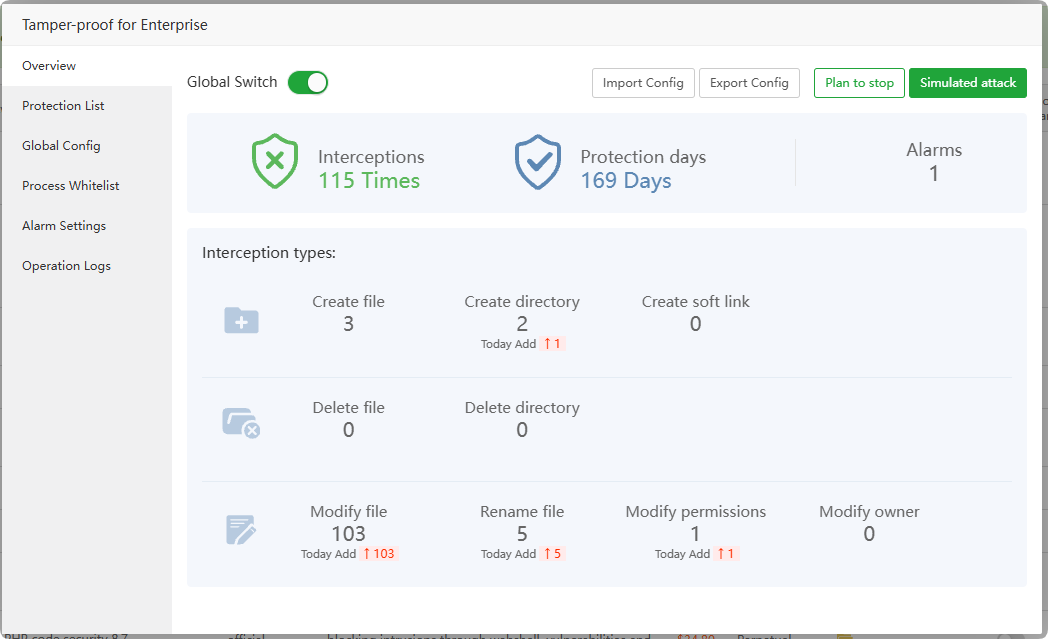
Task: View the Operation Logs tab
Action: tap(66, 266)
